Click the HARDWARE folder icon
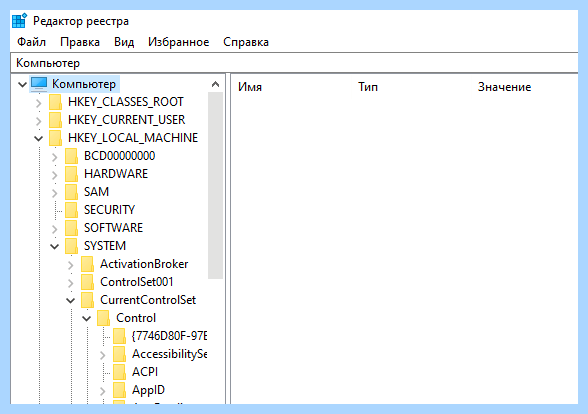 pos(71,174)
